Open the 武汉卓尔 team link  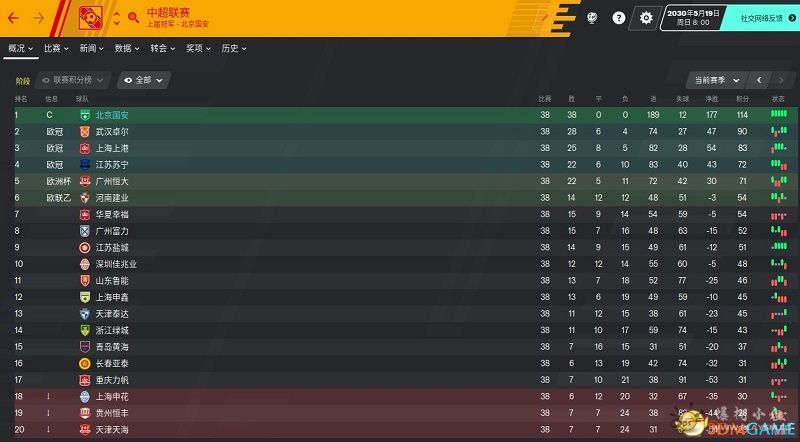pyautogui.click(x=111, y=132)
